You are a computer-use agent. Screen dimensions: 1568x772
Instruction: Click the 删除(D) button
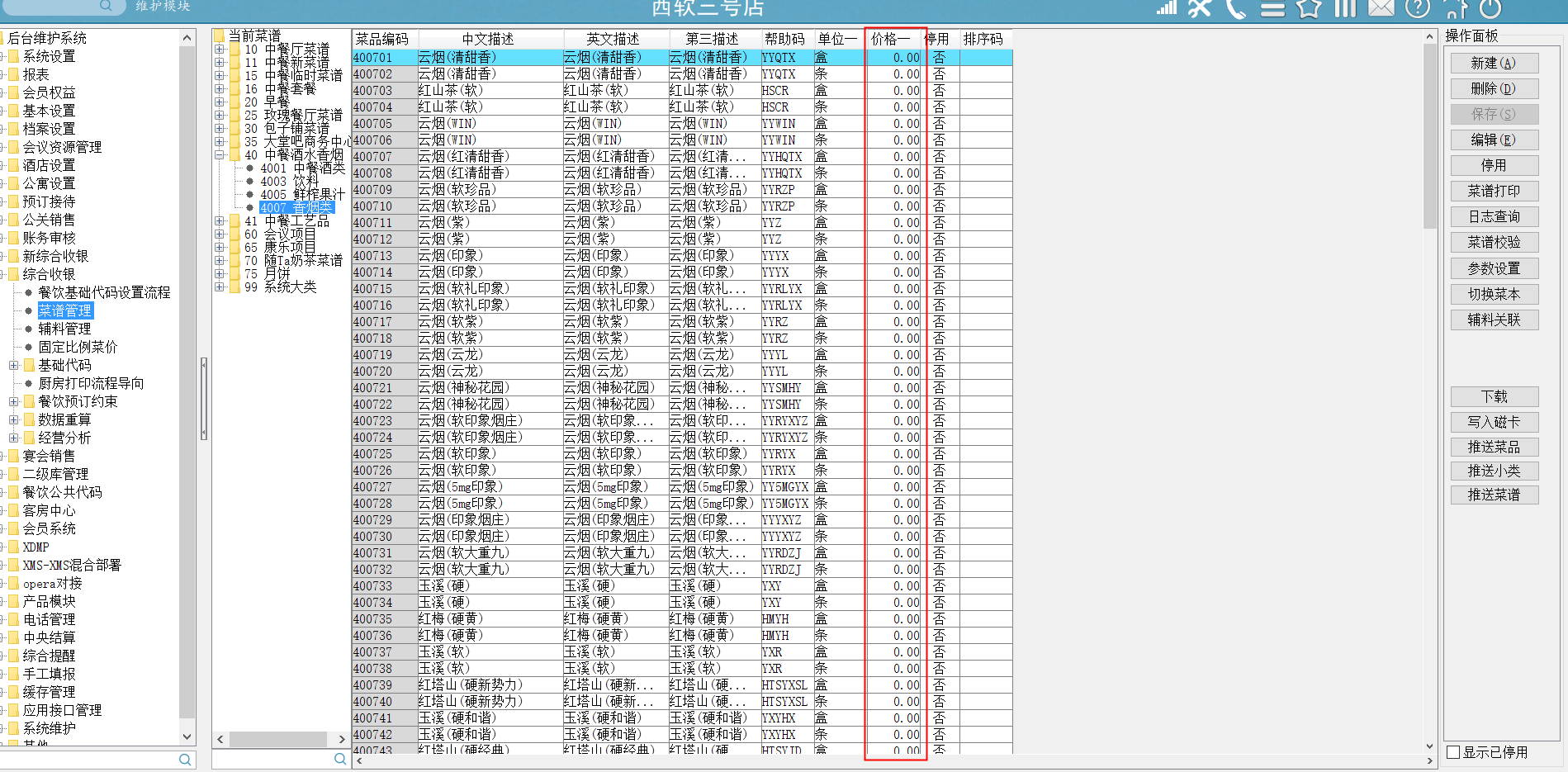pyautogui.click(x=1494, y=89)
